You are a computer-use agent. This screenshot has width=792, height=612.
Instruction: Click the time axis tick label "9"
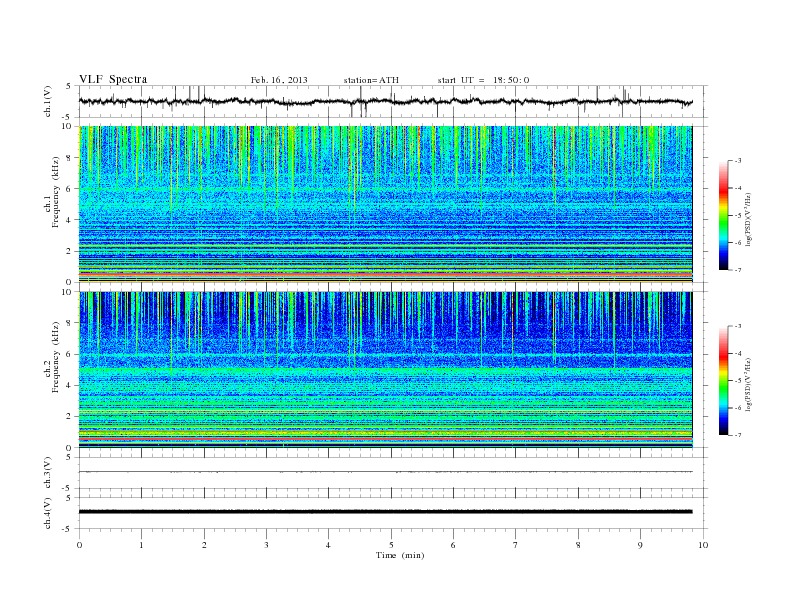(640, 545)
